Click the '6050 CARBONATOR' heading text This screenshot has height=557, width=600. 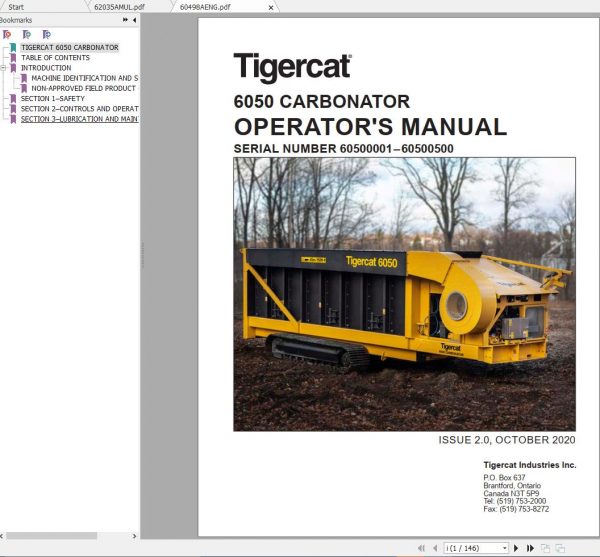tap(322, 102)
